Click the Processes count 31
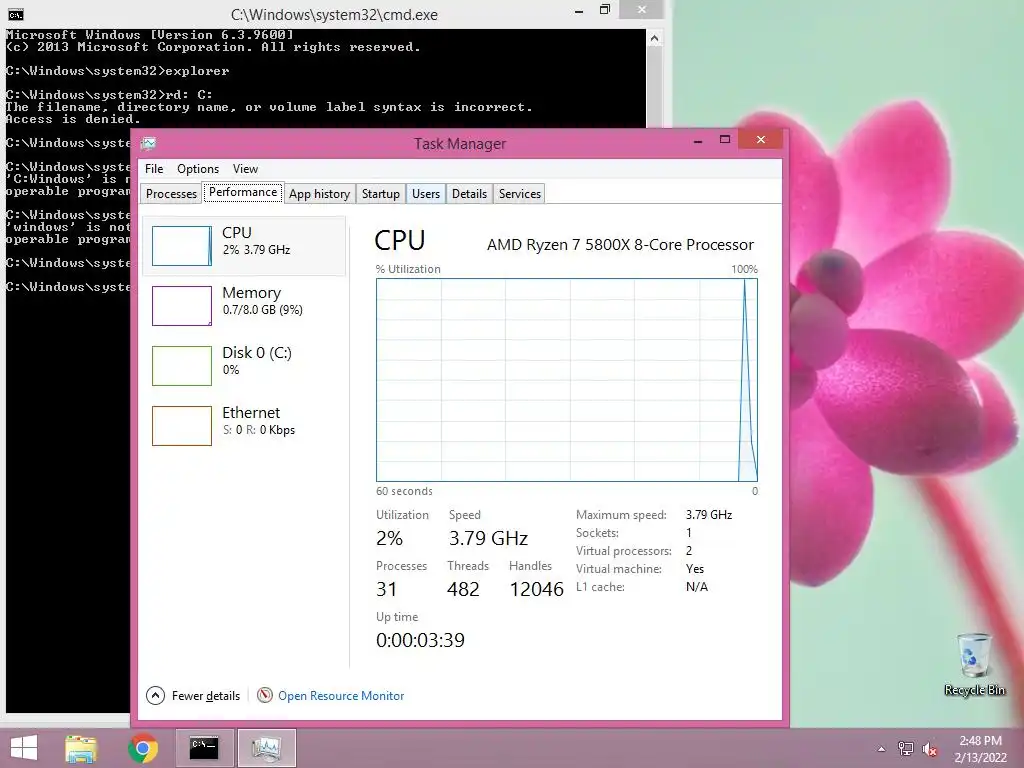 pyautogui.click(x=387, y=589)
